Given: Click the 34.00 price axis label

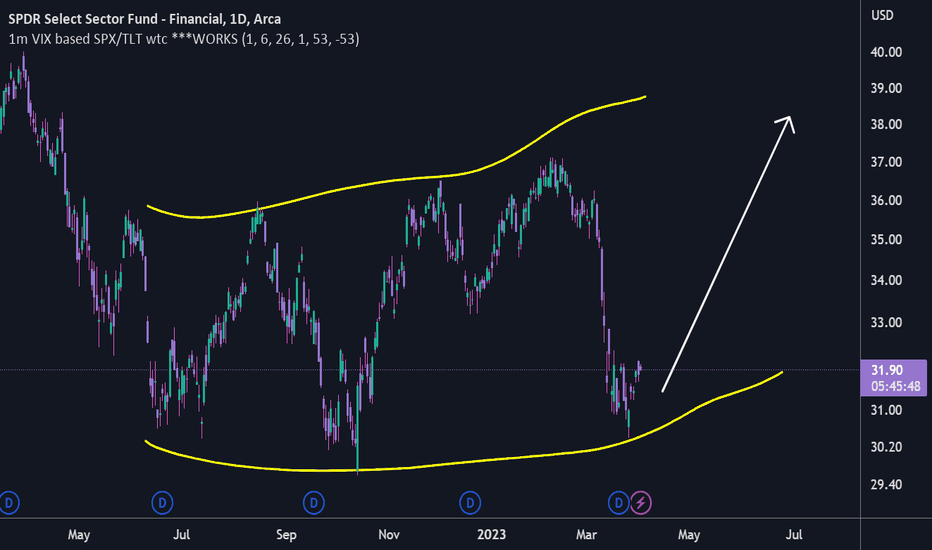Looking at the screenshot, I should pos(886,280).
